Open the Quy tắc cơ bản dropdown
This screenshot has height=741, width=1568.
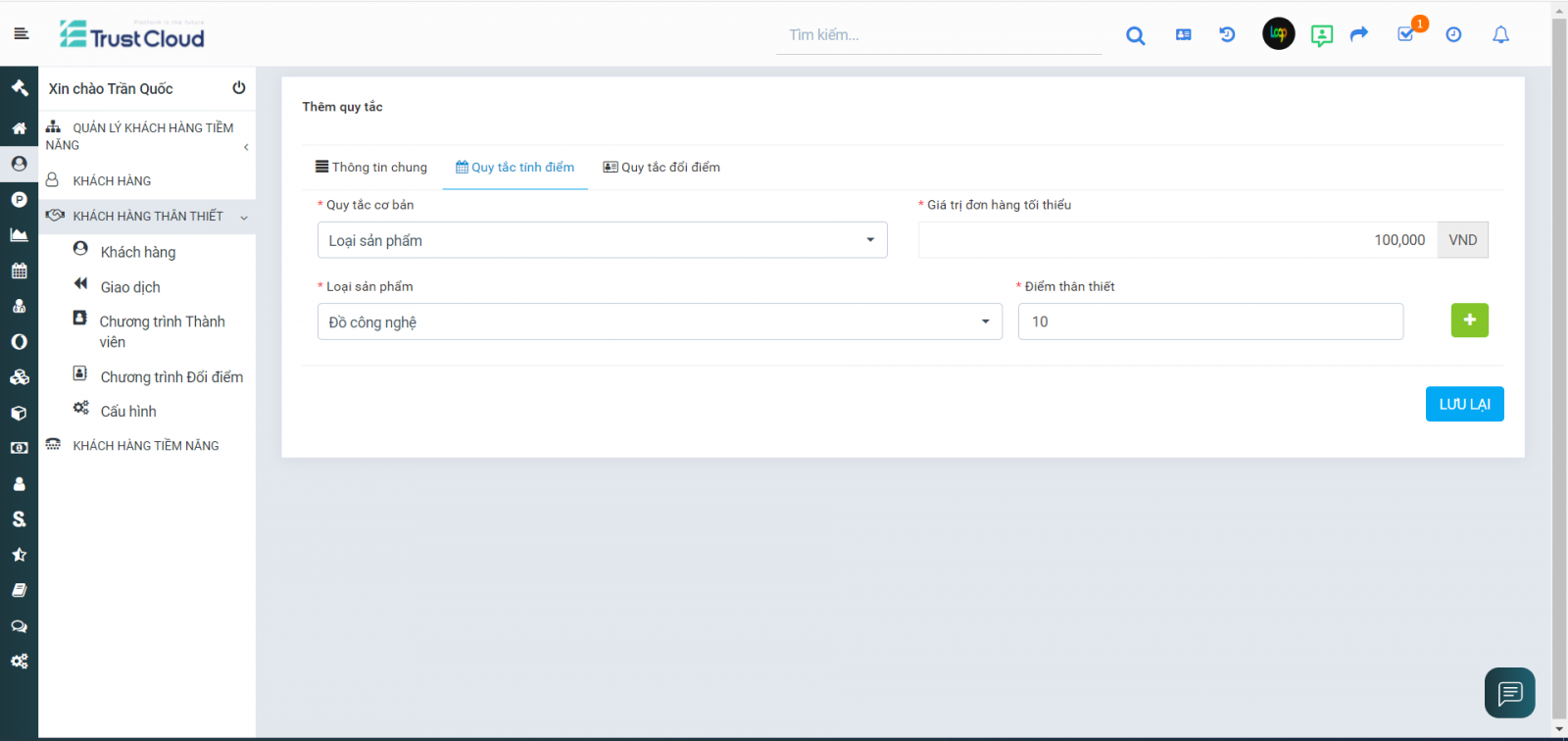[x=602, y=240]
